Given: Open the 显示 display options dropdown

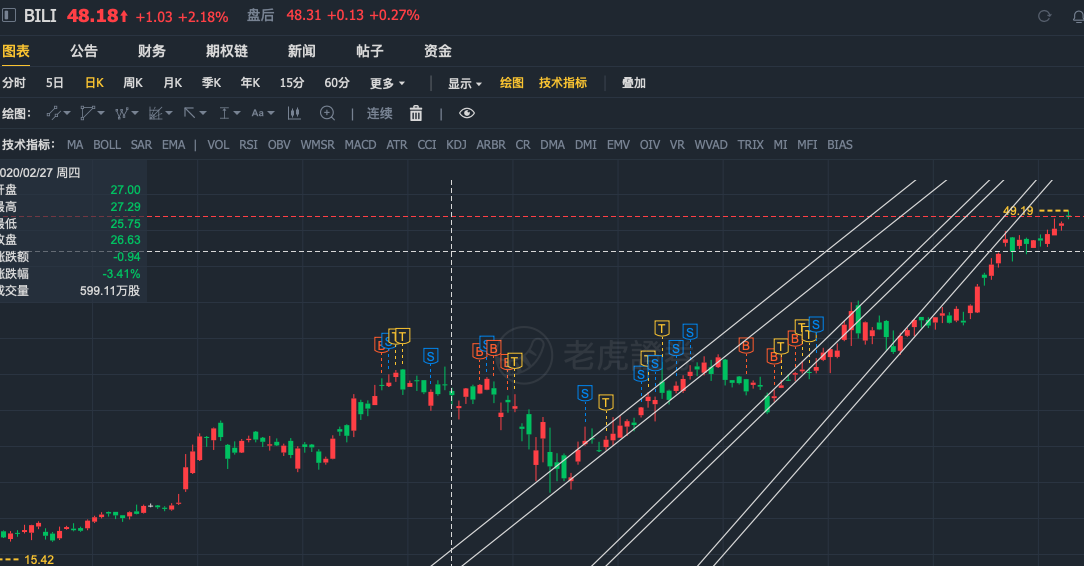Looking at the screenshot, I should pyautogui.click(x=465, y=84).
